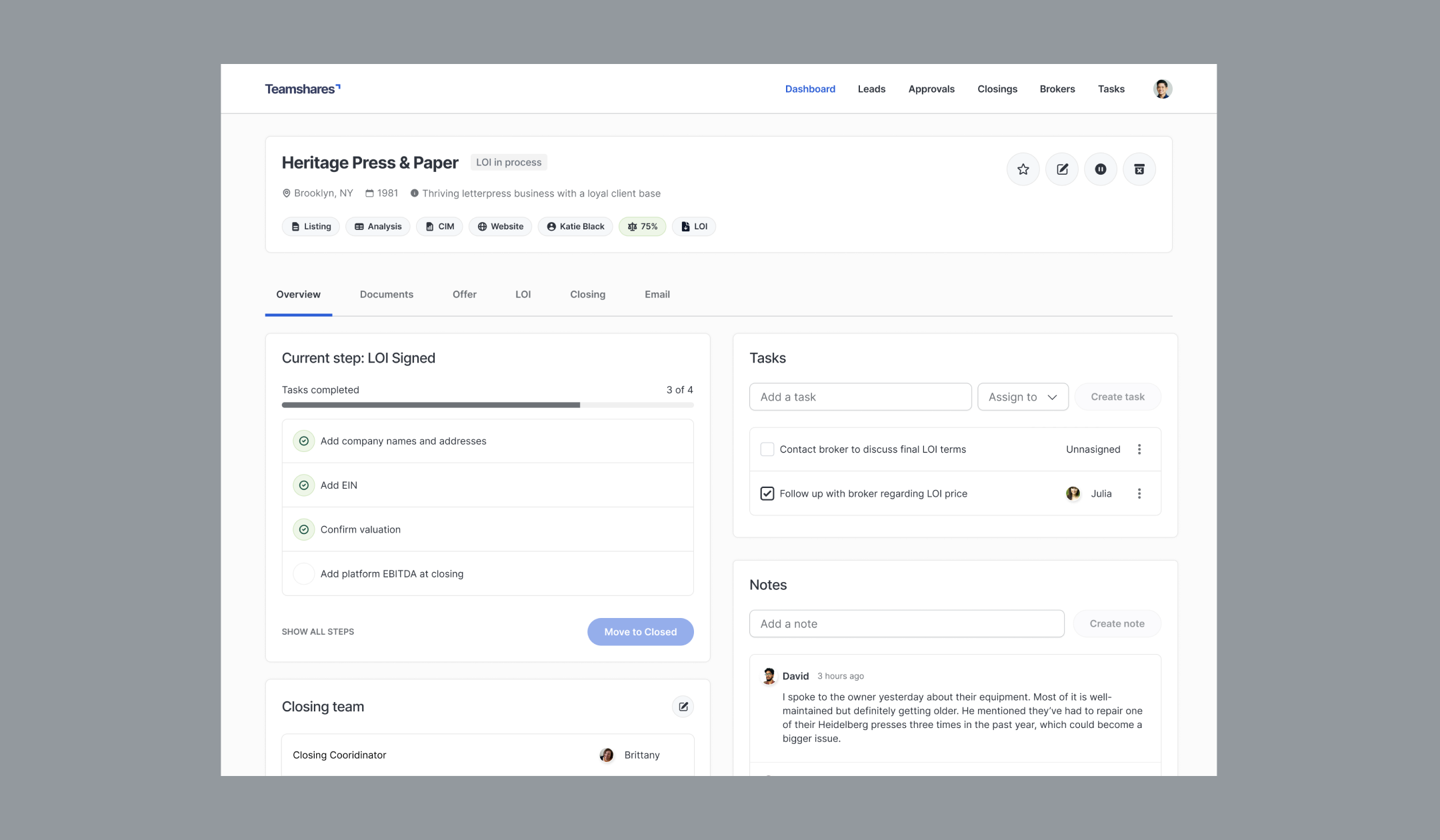Edit the Closing team section
The image size is (1440, 840).
coord(683,707)
